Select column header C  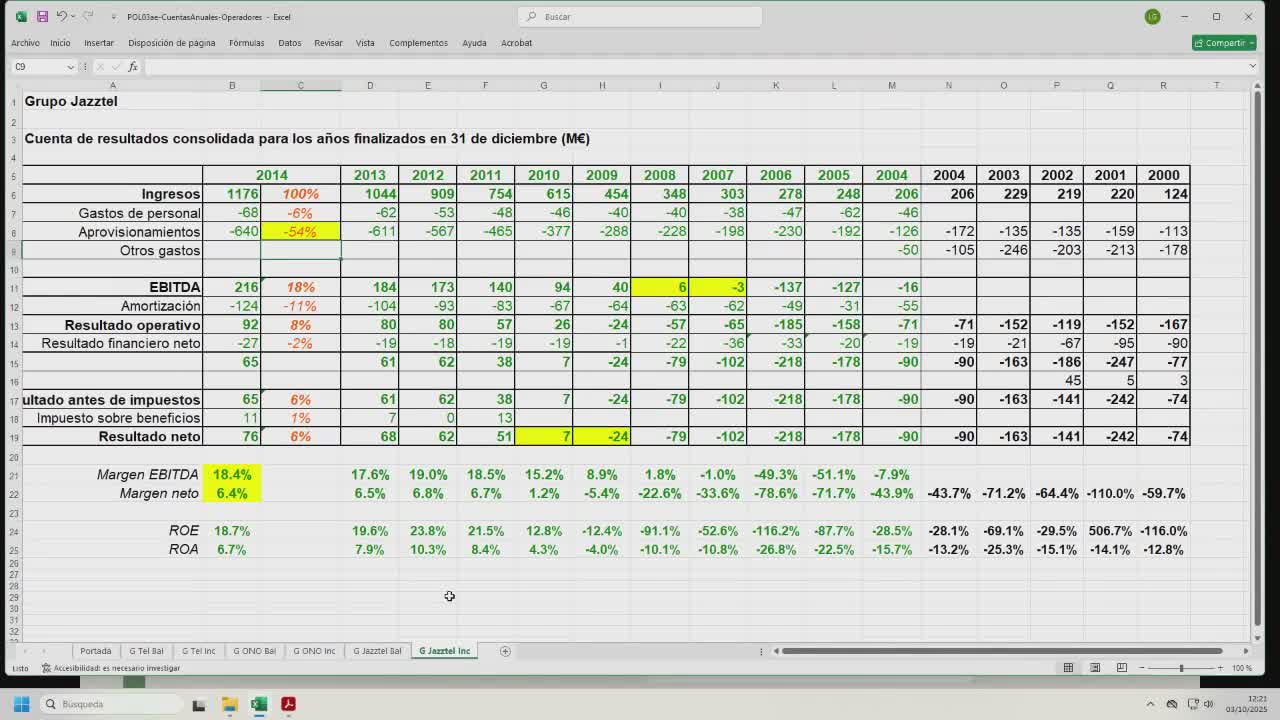(x=300, y=86)
